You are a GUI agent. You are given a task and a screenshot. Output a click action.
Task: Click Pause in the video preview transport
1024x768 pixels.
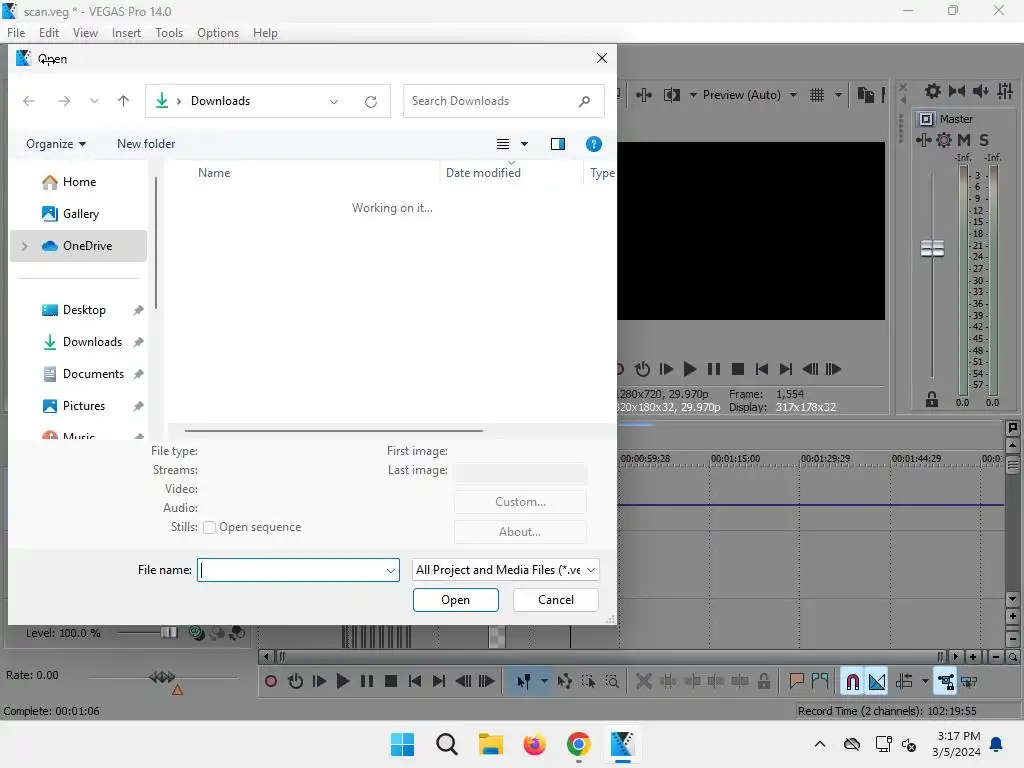tap(714, 369)
